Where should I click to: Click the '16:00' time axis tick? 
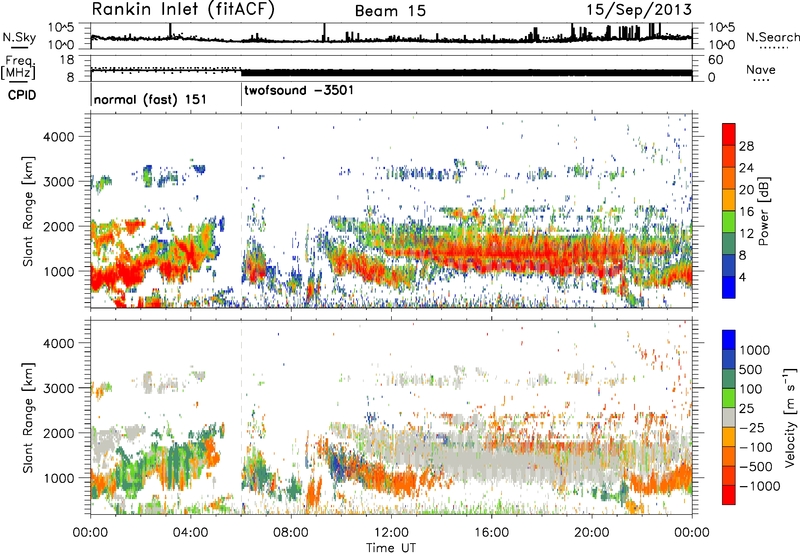(491, 533)
